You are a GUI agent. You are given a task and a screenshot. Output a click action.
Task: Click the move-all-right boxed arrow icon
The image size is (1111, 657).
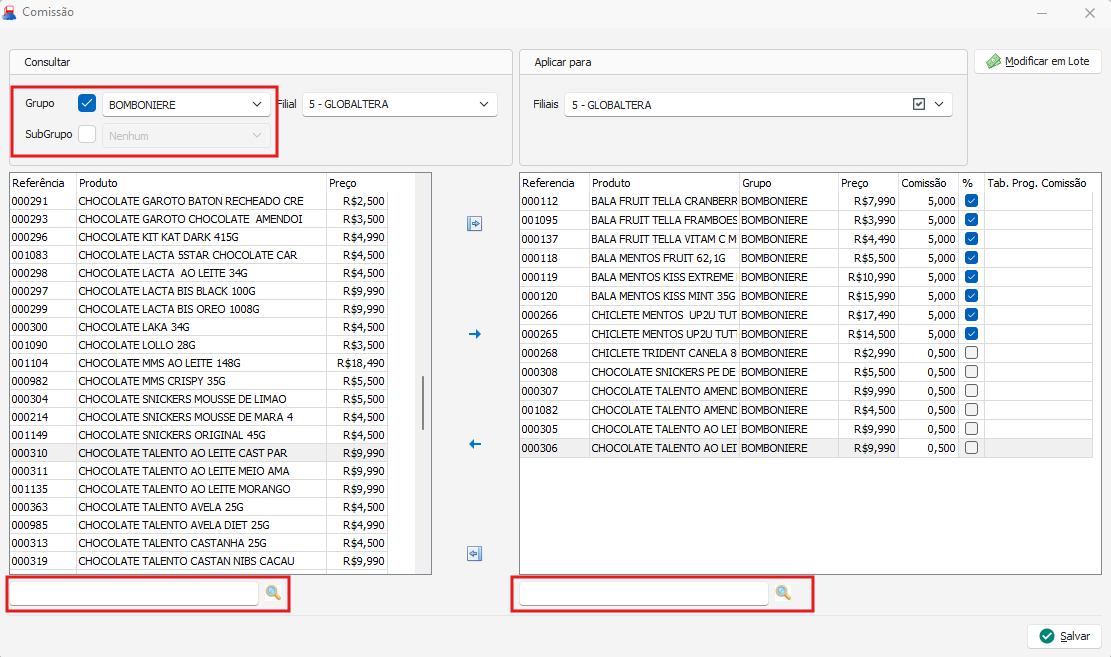coord(475,224)
